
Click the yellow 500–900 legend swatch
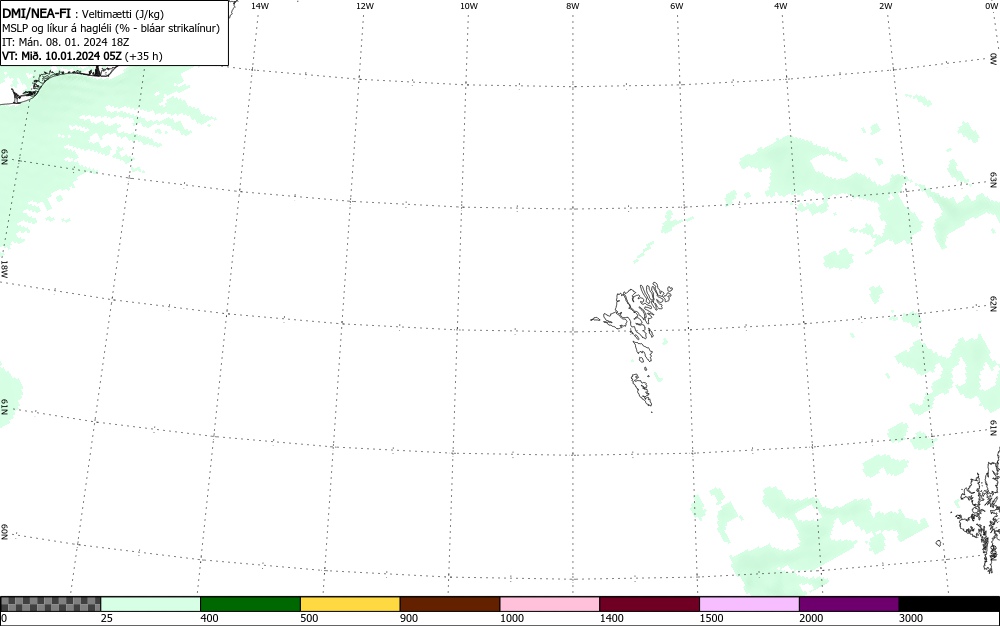(350, 604)
